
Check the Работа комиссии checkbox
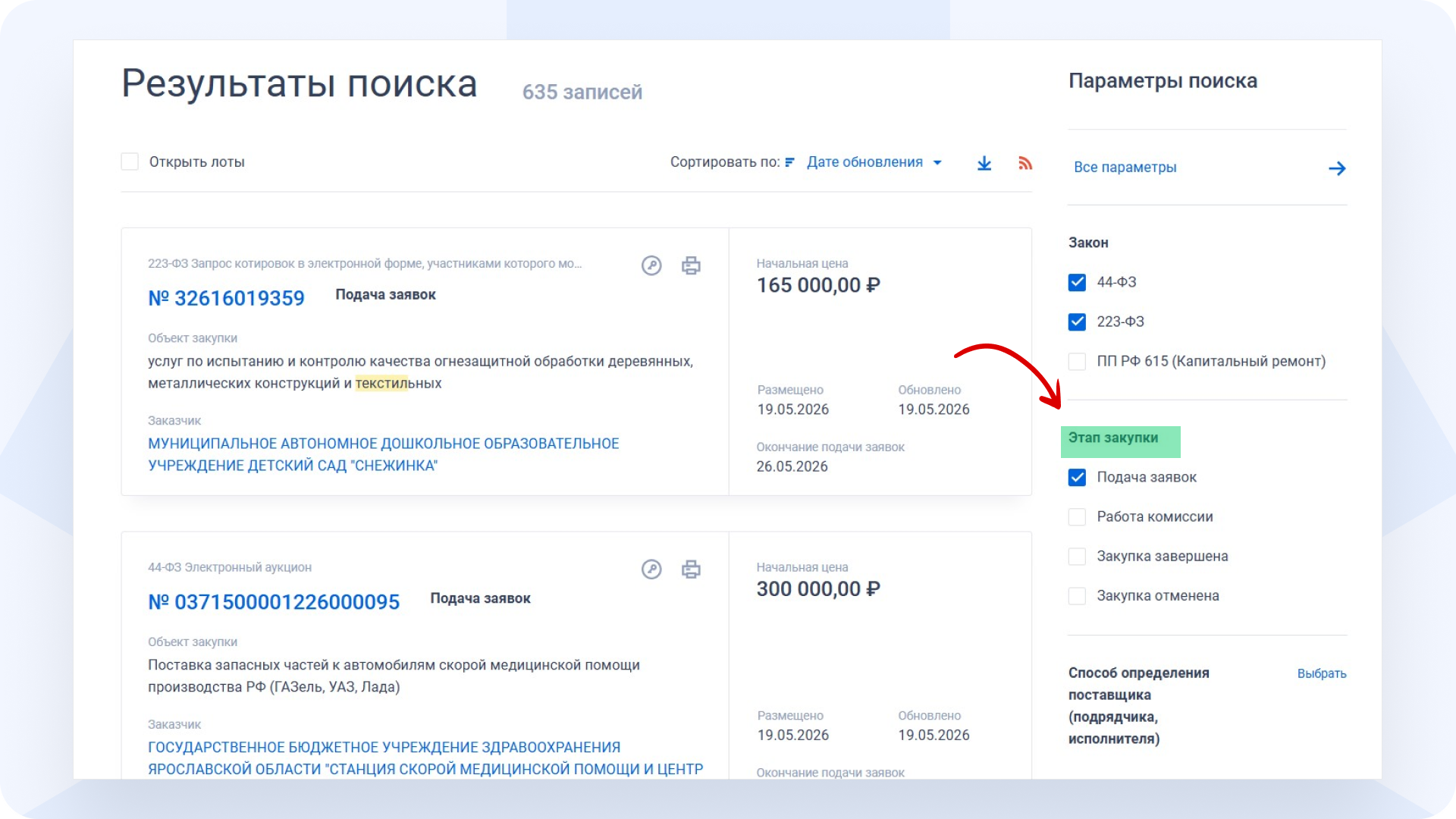[x=1077, y=517]
